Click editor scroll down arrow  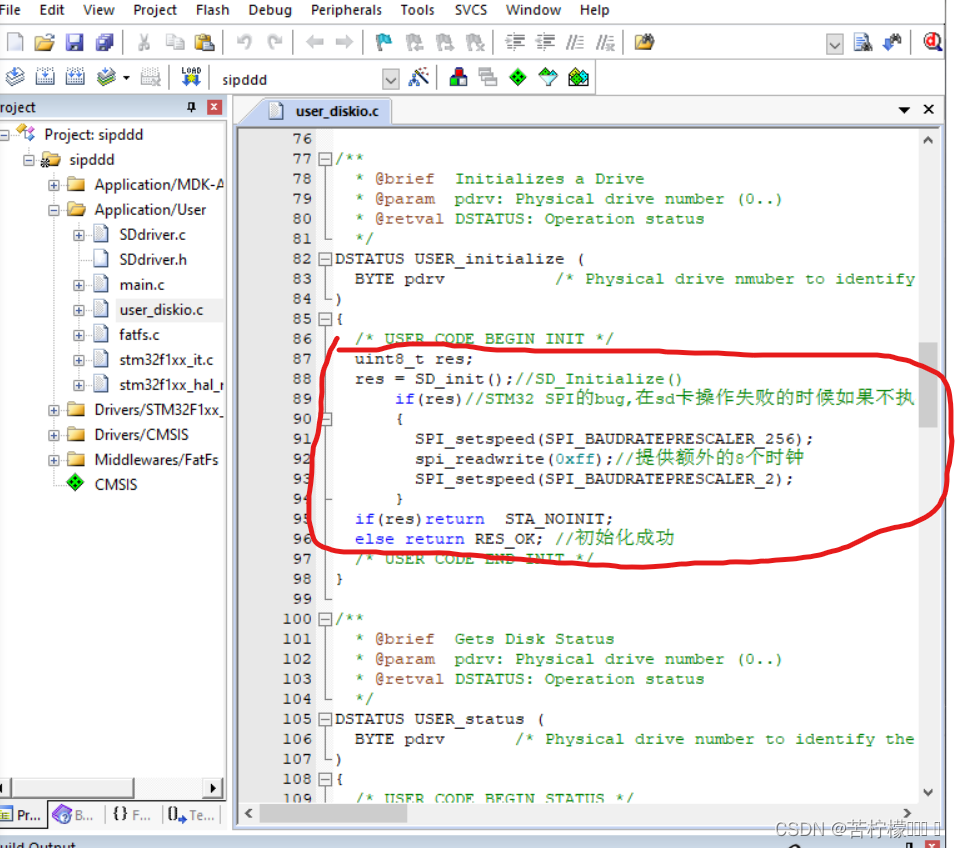tap(928, 793)
